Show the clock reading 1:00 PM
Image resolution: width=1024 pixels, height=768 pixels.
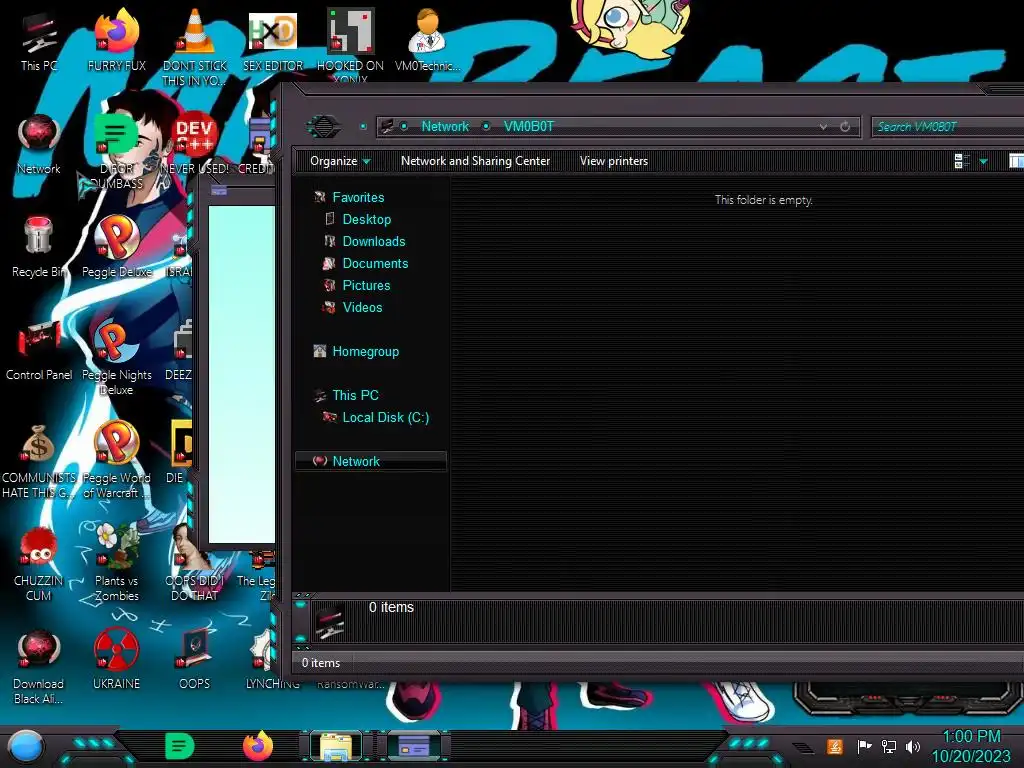[x=971, y=737]
